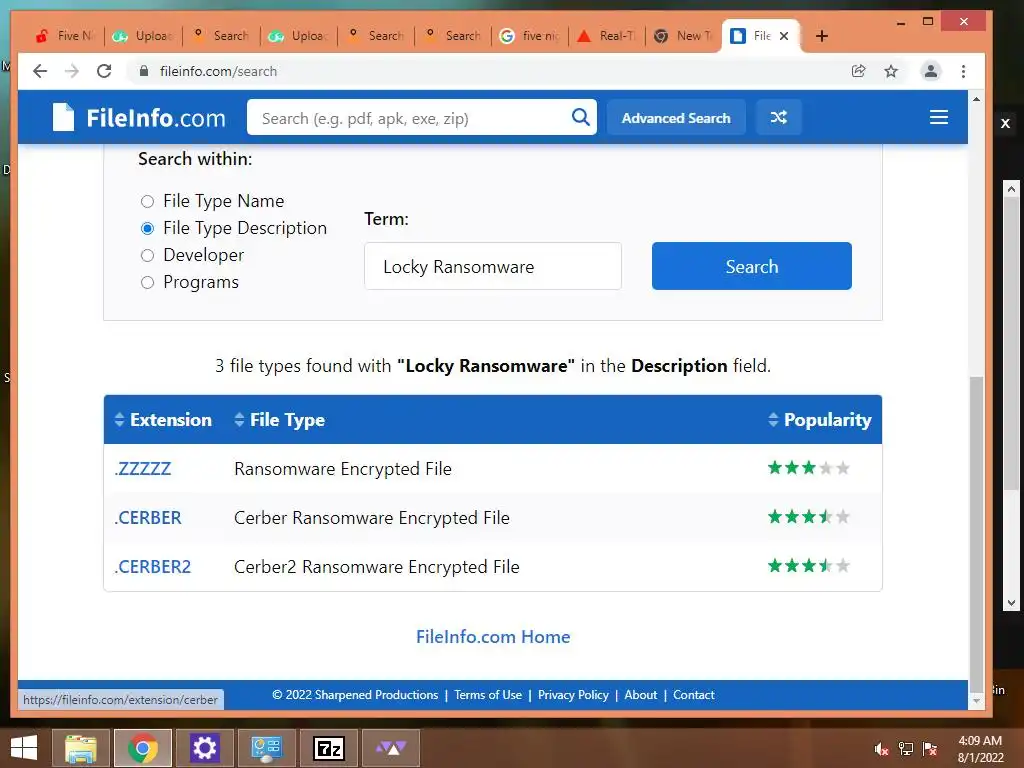The height and width of the screenshot is (768, 1024).
Task: Switch to the first Upload tab
Action: [143, 36]
